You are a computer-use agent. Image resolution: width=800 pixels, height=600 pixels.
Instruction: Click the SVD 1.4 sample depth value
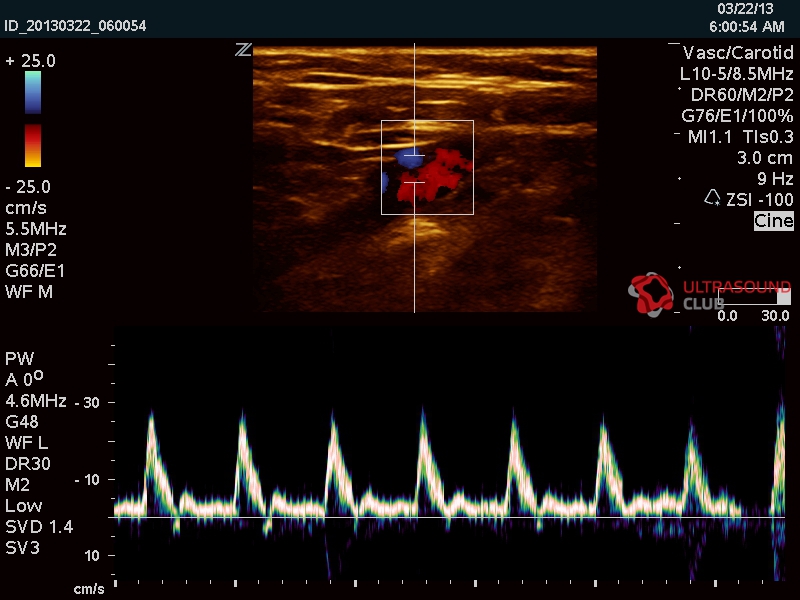point(39,527)
